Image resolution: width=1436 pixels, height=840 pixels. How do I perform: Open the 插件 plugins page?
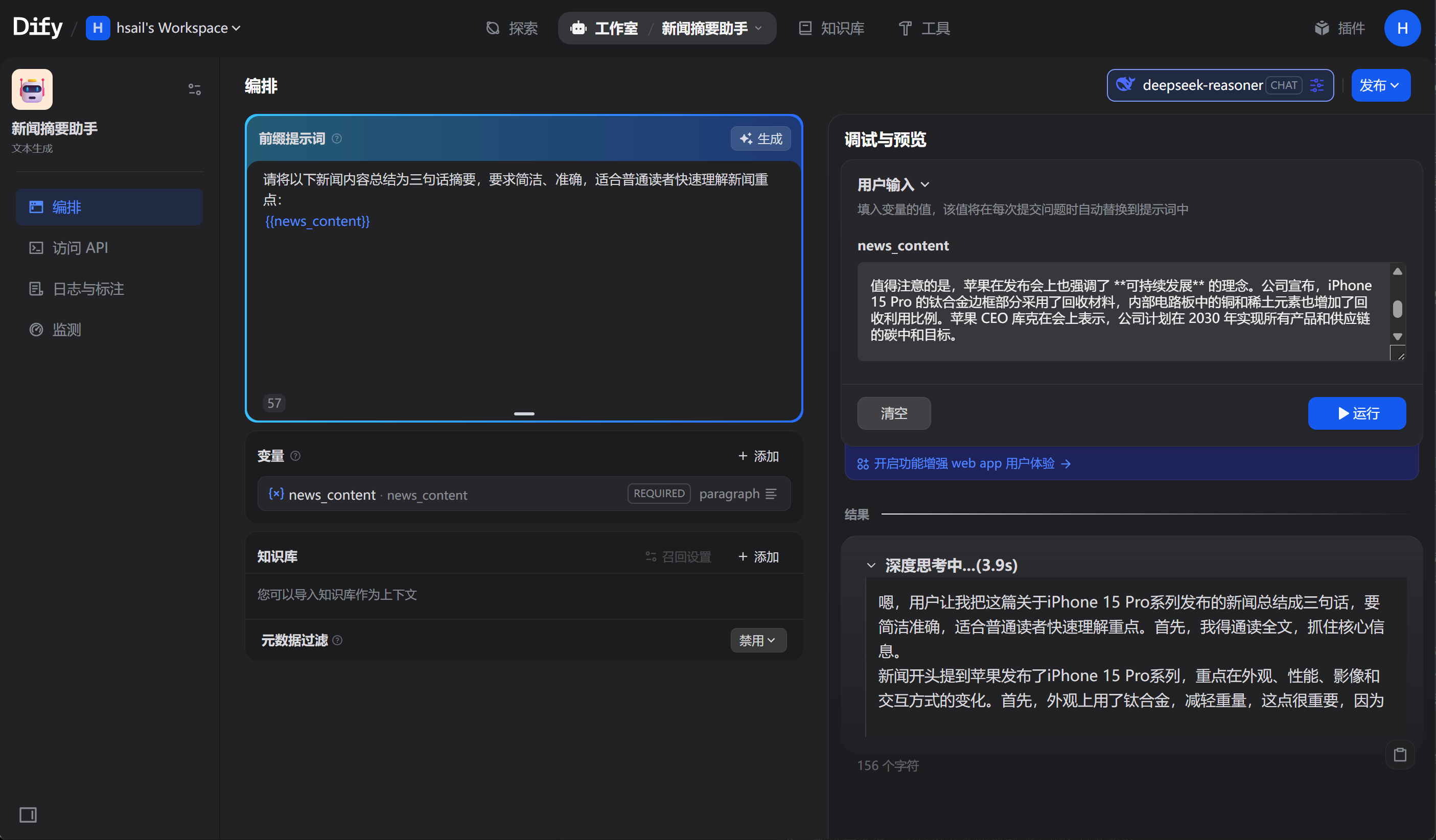(1339, 28)
